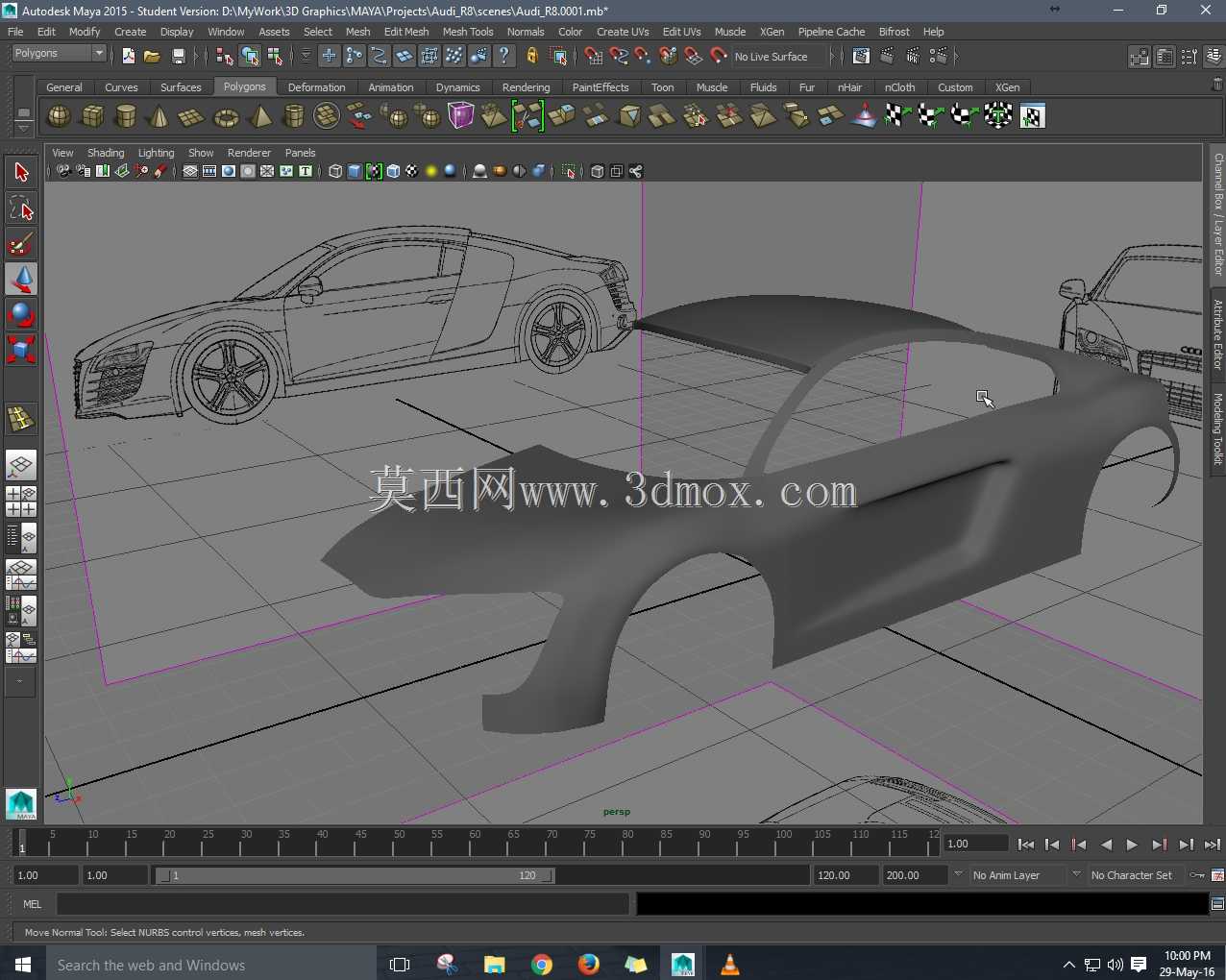Create a polygon pipe from the shelf
1226x980 pixels.
293,116
